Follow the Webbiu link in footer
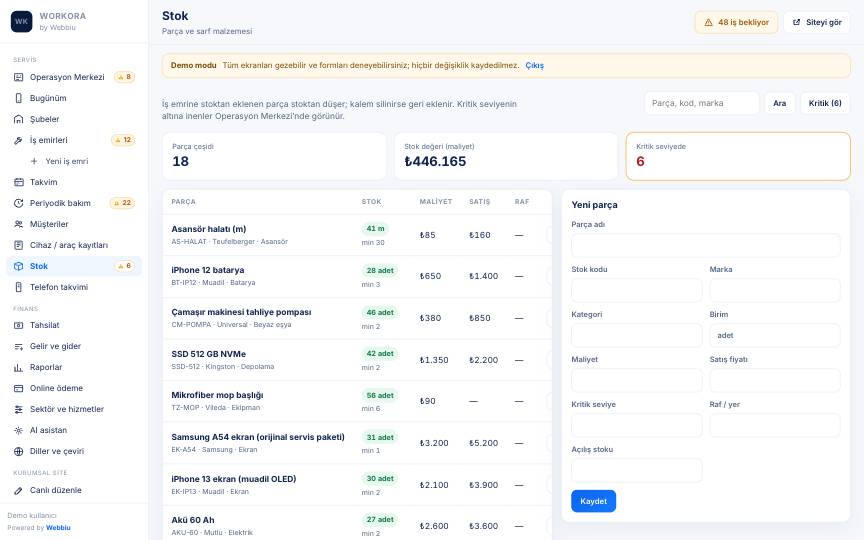Screen dimensions: 864x540 (58, 527)
